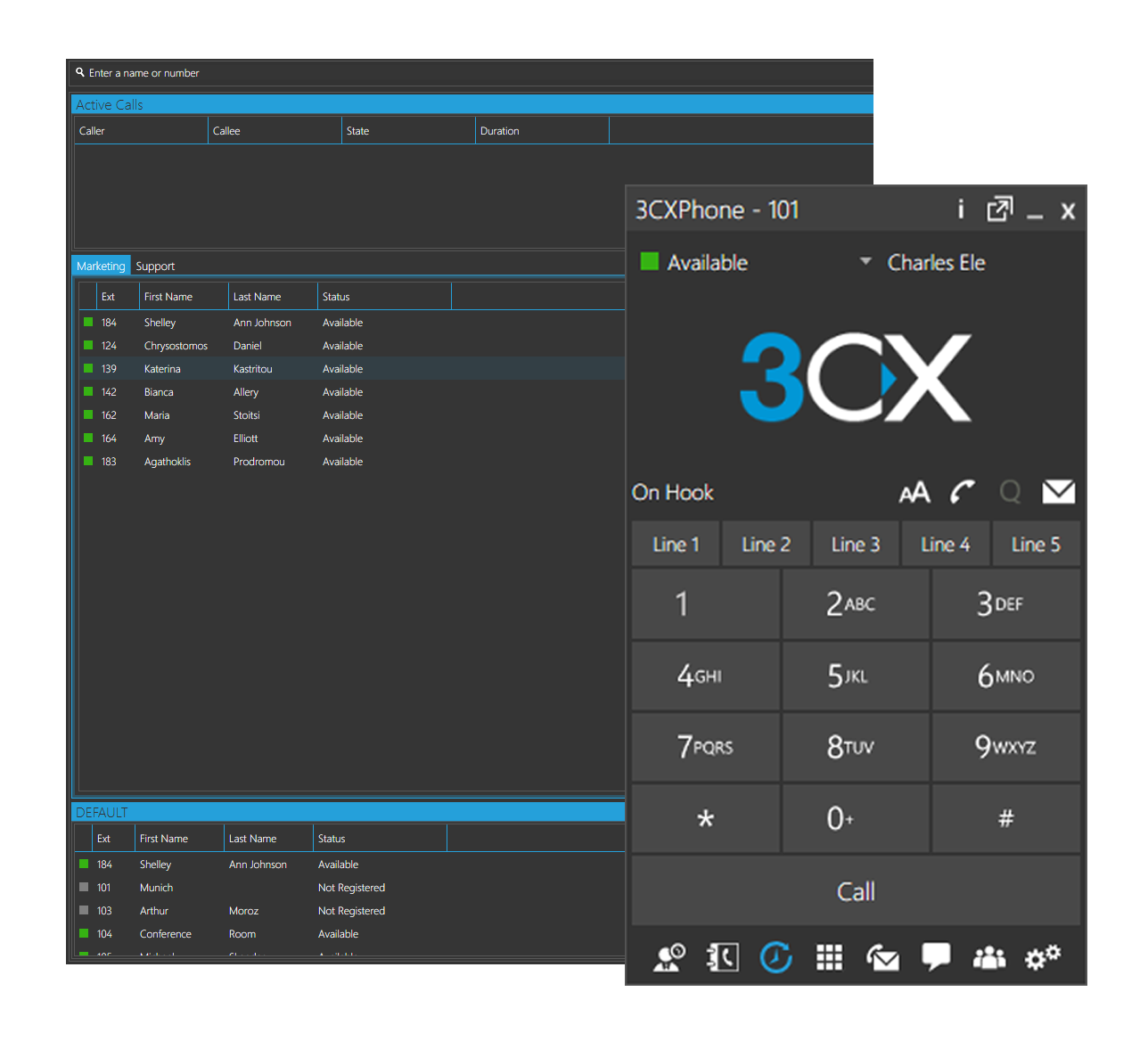This screenshot has height=1041, width=1148.
Task: Open the phonebook contacts icon
Action: point(722,958)
